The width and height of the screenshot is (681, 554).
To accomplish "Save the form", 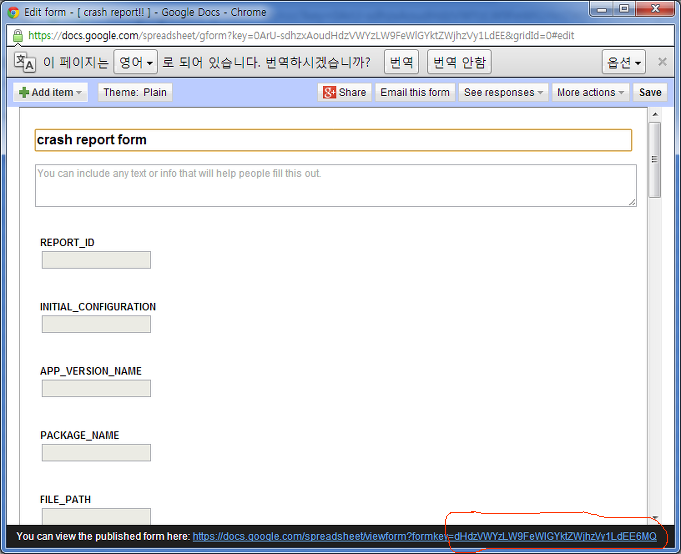I will point(650,92).
